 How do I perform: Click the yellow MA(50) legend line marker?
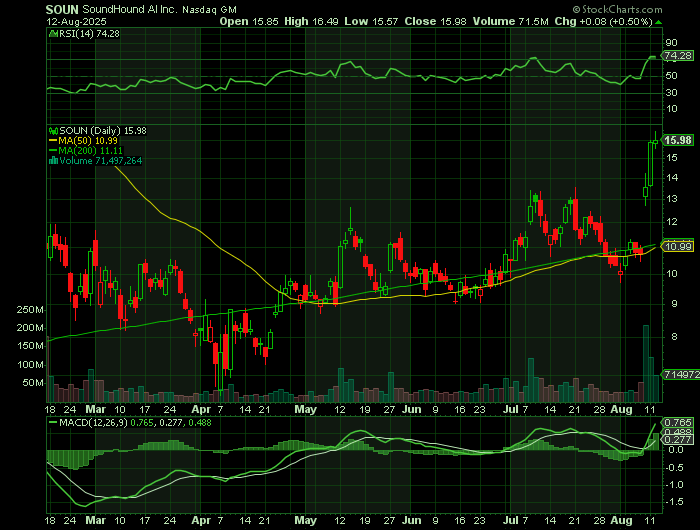tap(53, 141)
